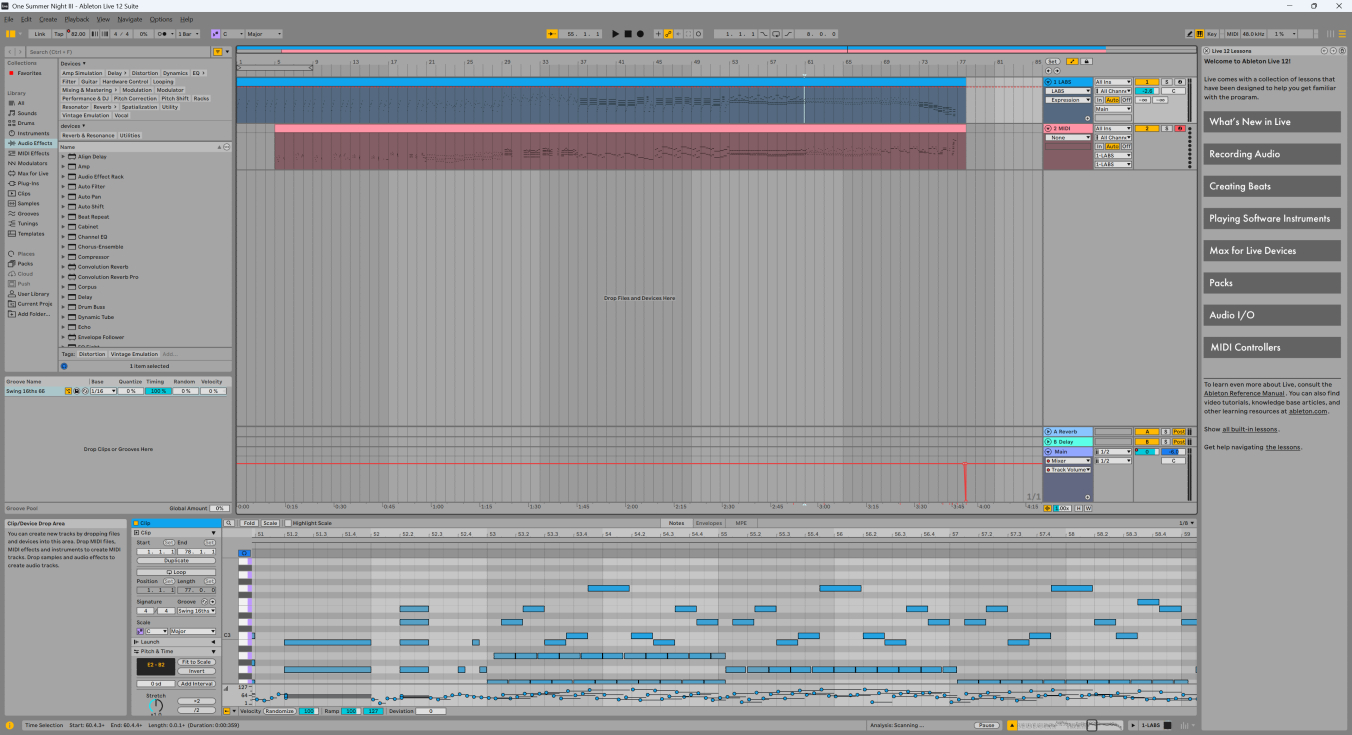Collapse the Pitch & Time section
The width and height of the screenshot is (1352, 735).
(x=214, y=652)
